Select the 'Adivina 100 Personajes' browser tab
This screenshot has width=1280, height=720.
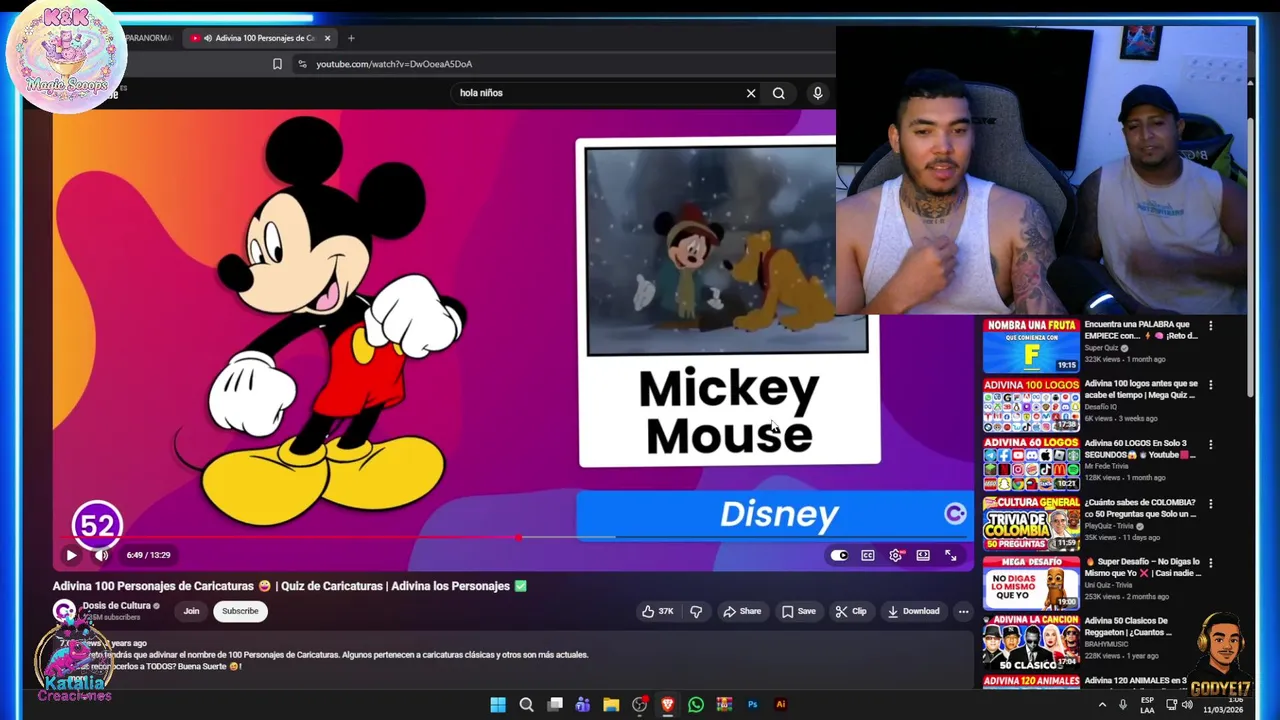tap(262, 38)
